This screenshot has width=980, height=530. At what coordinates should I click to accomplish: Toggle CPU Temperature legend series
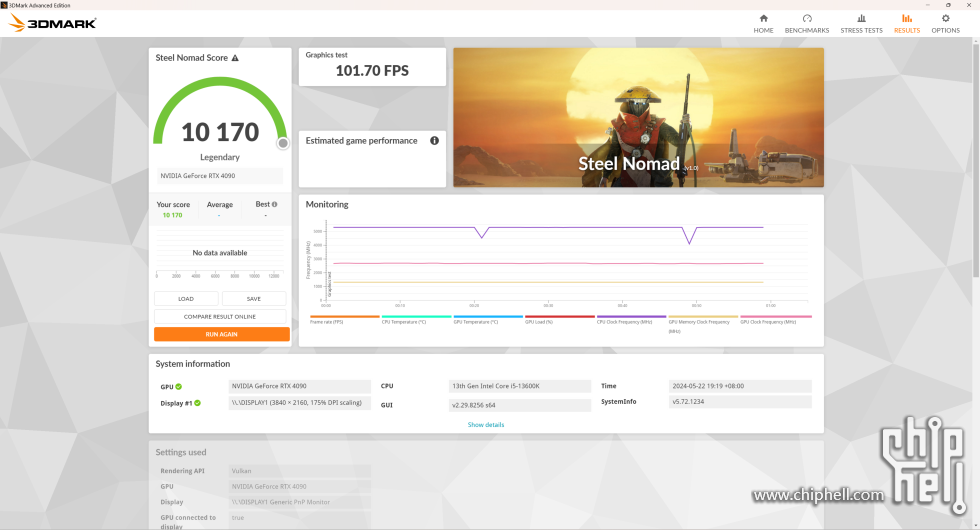point(416,319)
